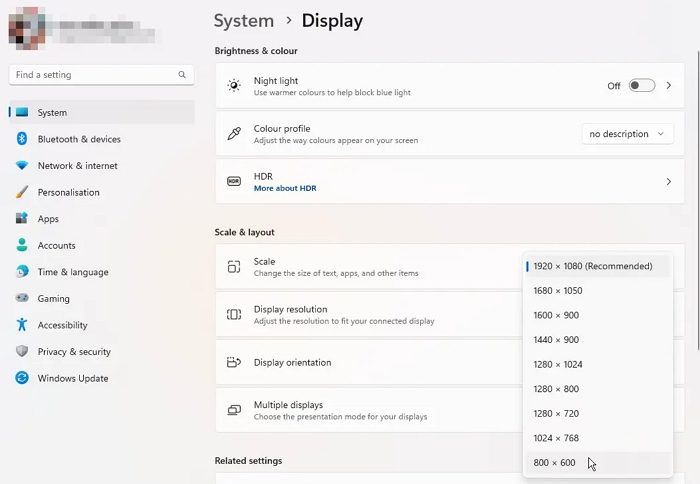The height and width of the screenshot is (484, 700).
Task: Select 1920 × 1080 (Recommended) resolution
Action: (597, 266)
